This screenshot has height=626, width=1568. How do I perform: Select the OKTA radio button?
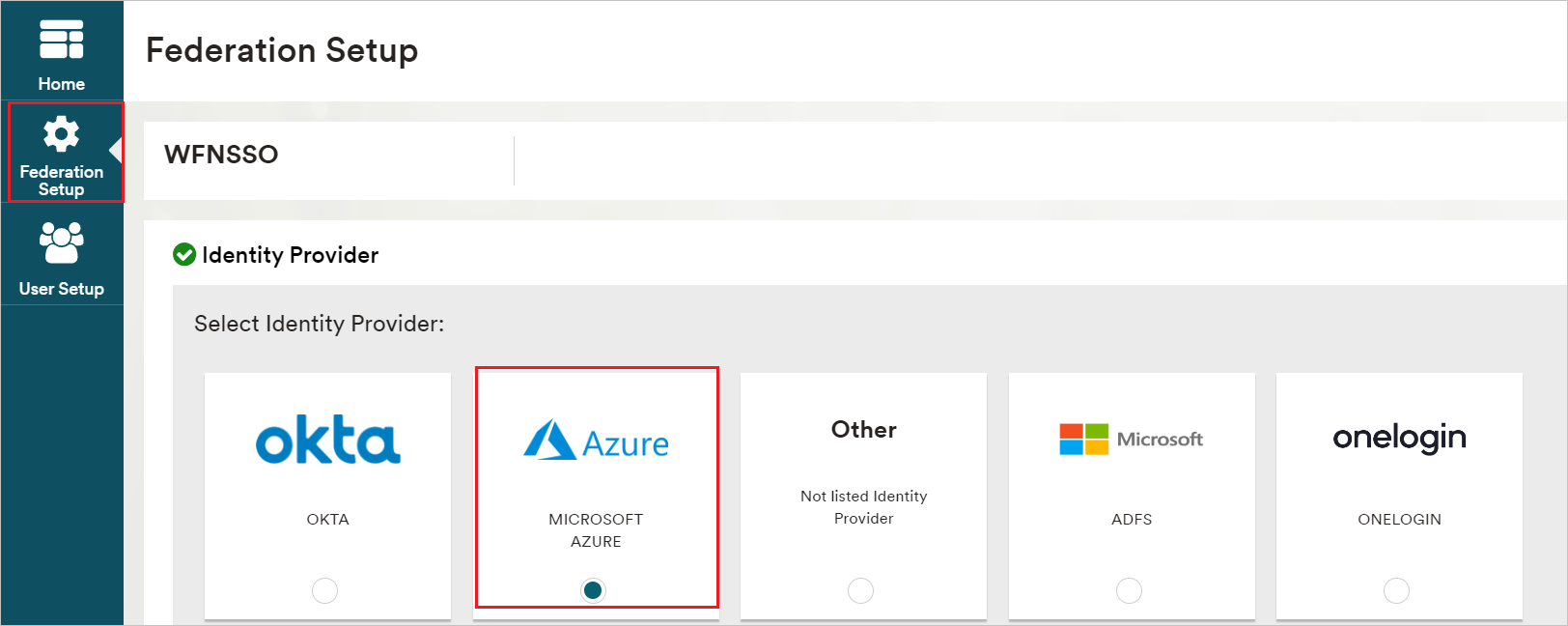(x=325, y=590)
